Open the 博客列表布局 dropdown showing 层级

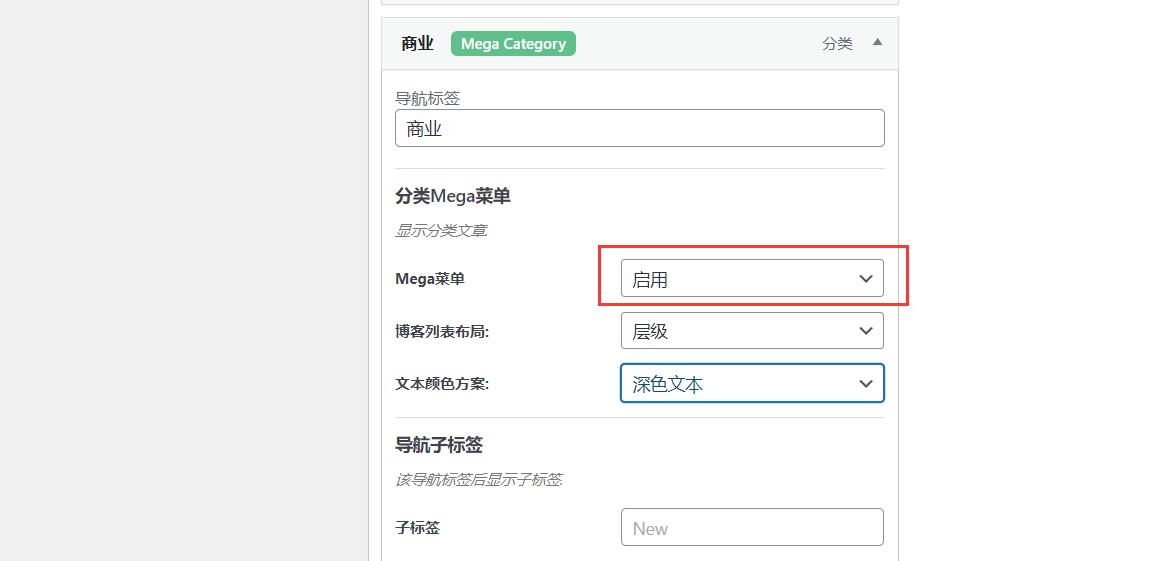coord(752,330)
